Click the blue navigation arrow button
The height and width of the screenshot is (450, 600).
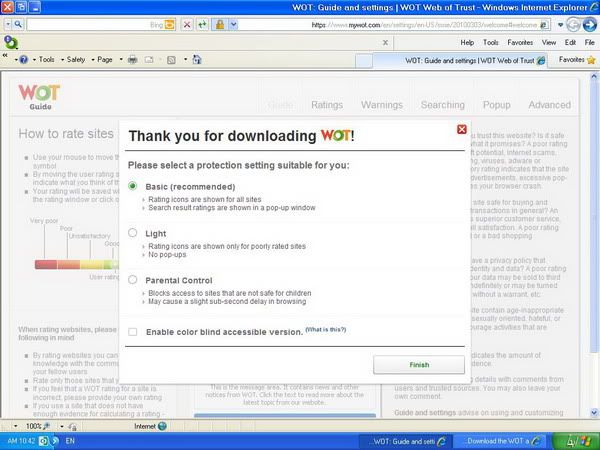pyautogui.click(x=590, y=25)
